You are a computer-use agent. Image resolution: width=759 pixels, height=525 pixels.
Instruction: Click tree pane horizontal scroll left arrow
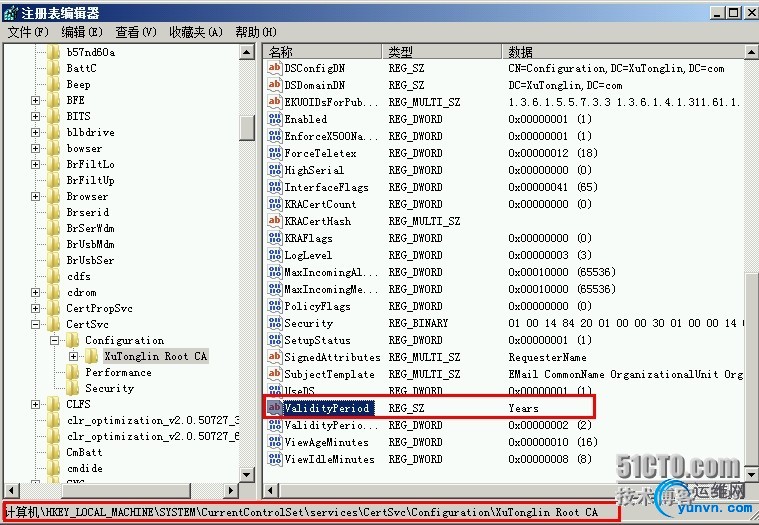tap(12, 490)
